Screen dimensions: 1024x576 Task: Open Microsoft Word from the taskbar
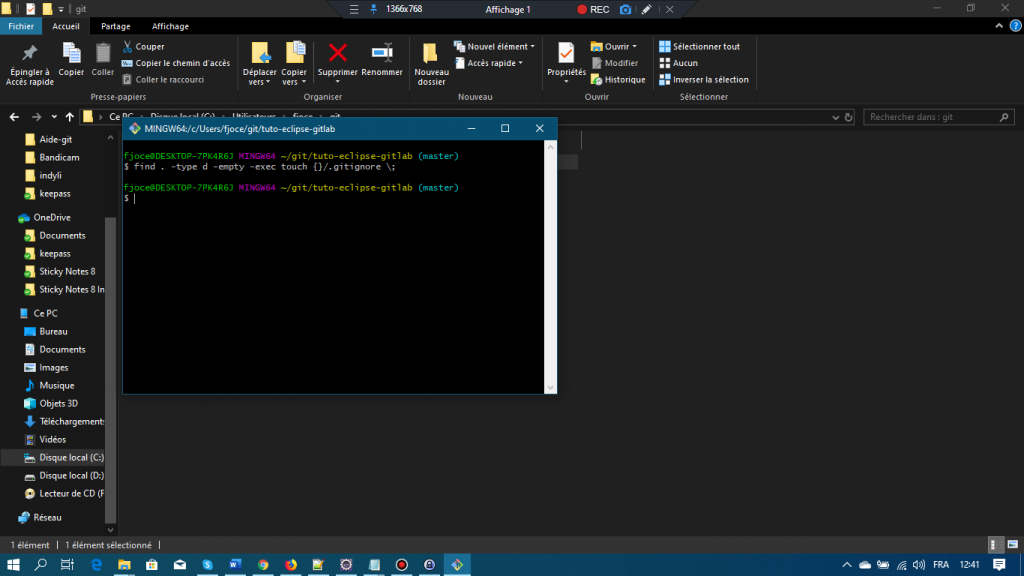click(x=235, y=564)
